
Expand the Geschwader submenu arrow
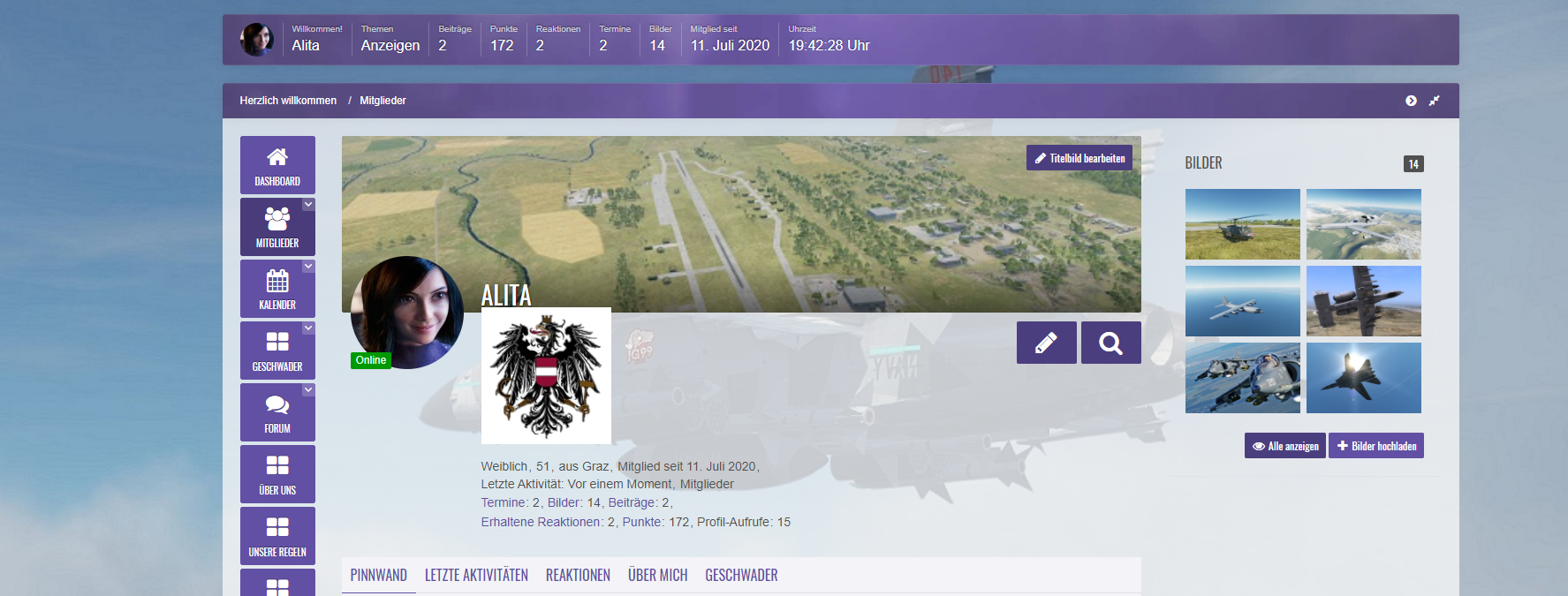pos(308,328)
